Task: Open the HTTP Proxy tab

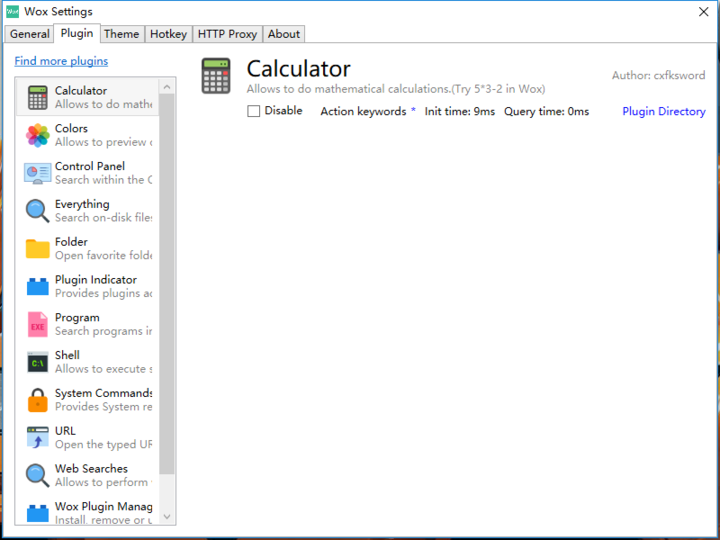Action: point(227,34)
